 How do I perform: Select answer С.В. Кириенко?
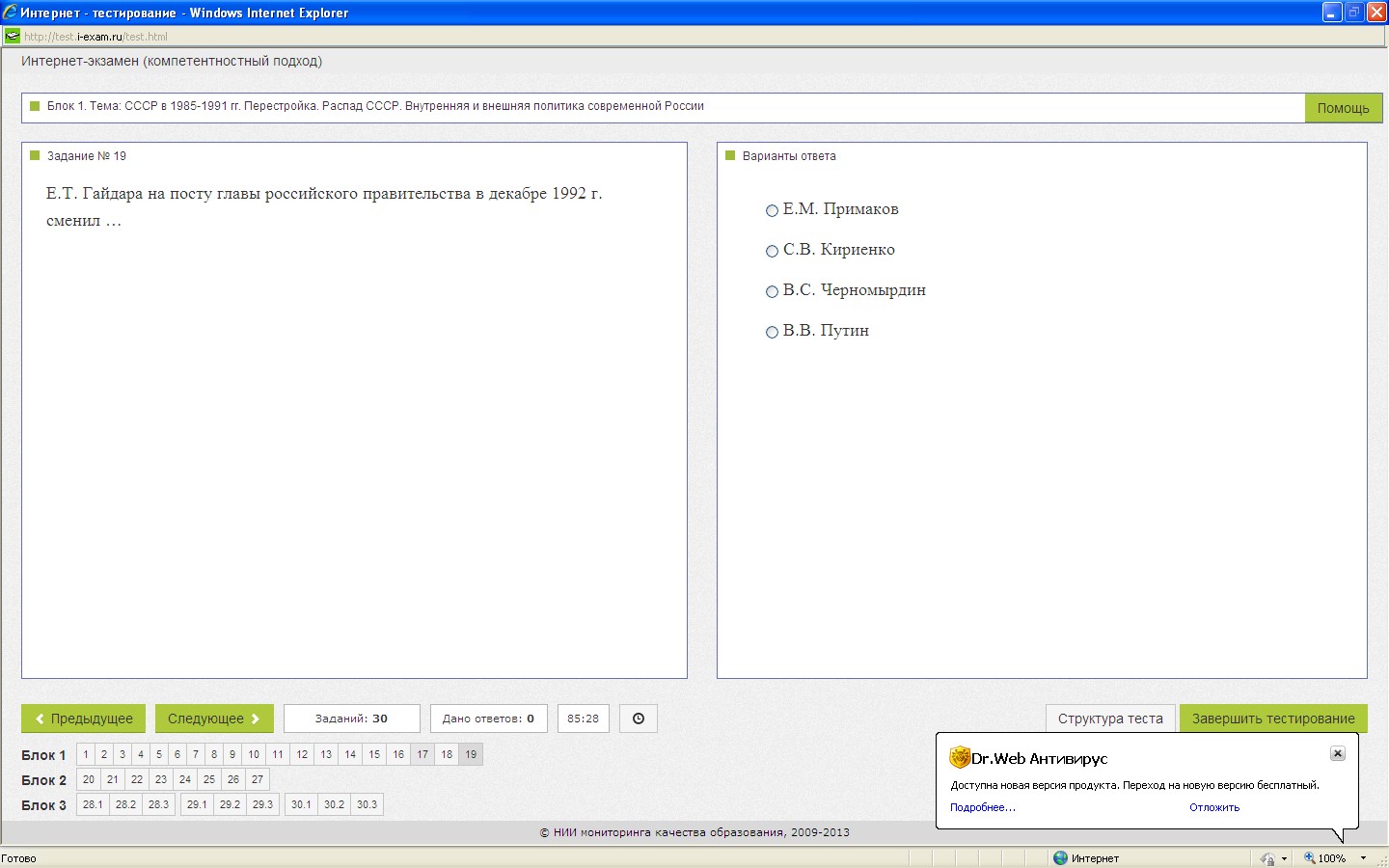pos(772,251)
